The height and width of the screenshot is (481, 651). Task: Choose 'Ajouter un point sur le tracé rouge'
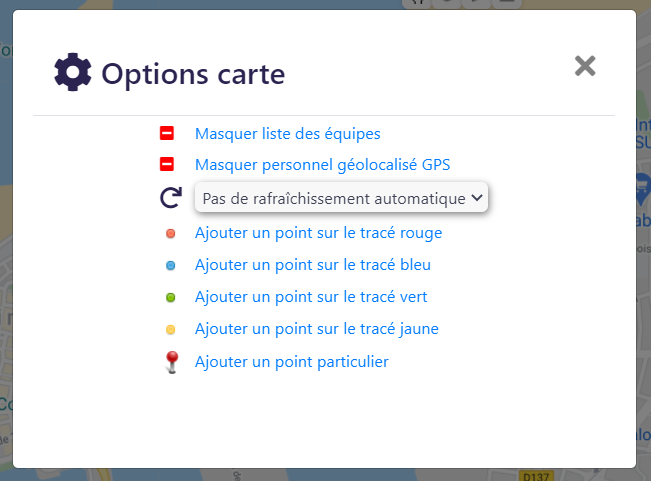click(318, 233)
